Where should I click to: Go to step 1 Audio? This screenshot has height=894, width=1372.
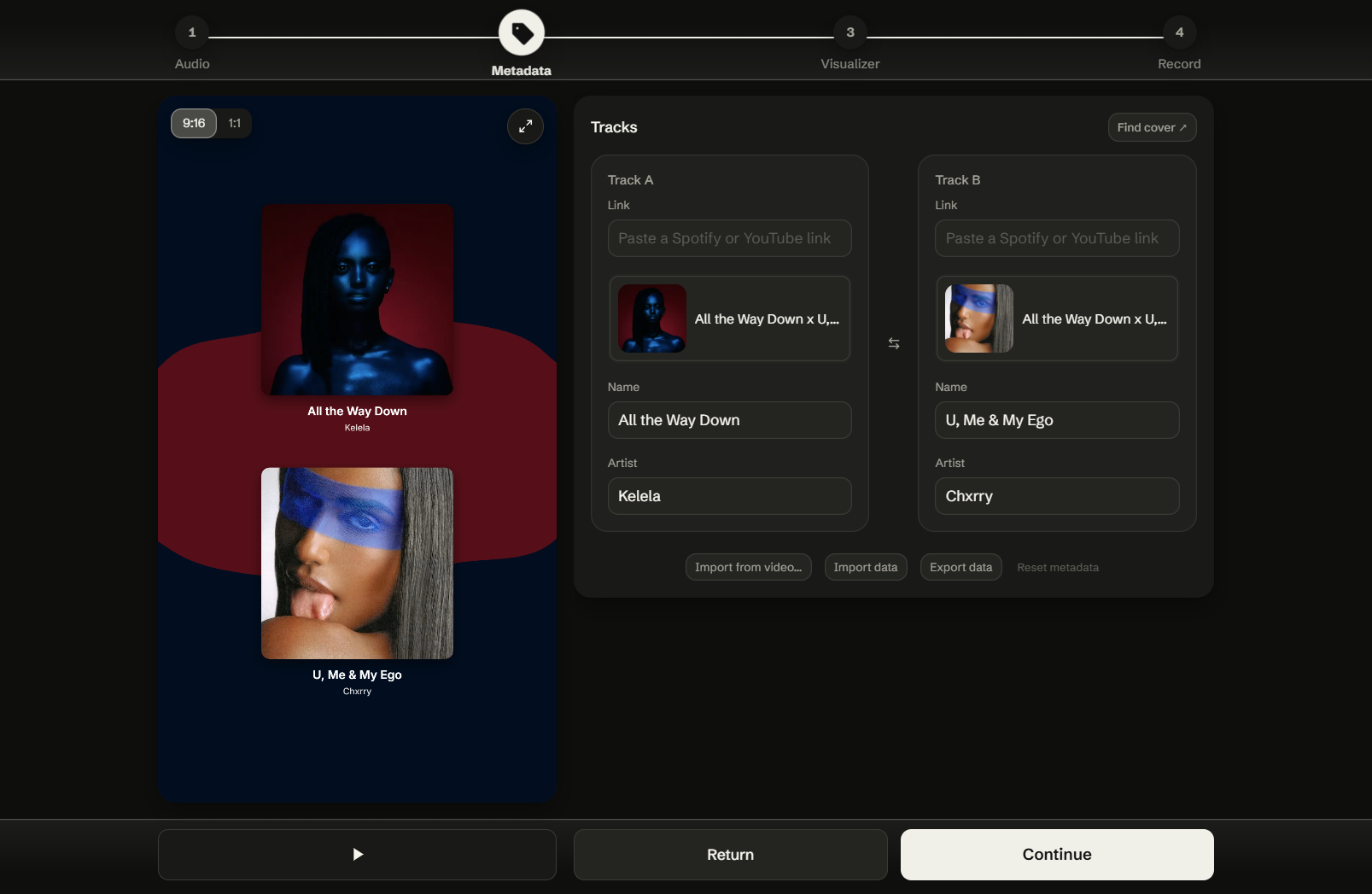[x=192, y=32]
